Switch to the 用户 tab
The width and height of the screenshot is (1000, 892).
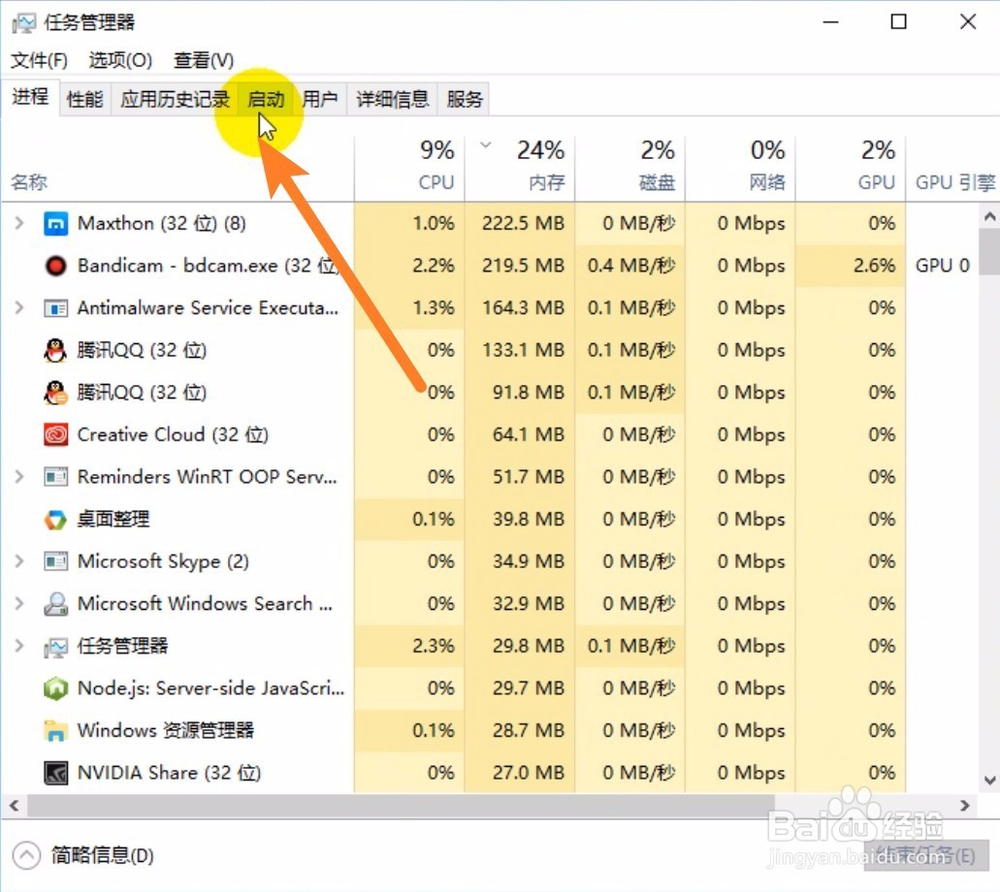click(x=320, y=99)
